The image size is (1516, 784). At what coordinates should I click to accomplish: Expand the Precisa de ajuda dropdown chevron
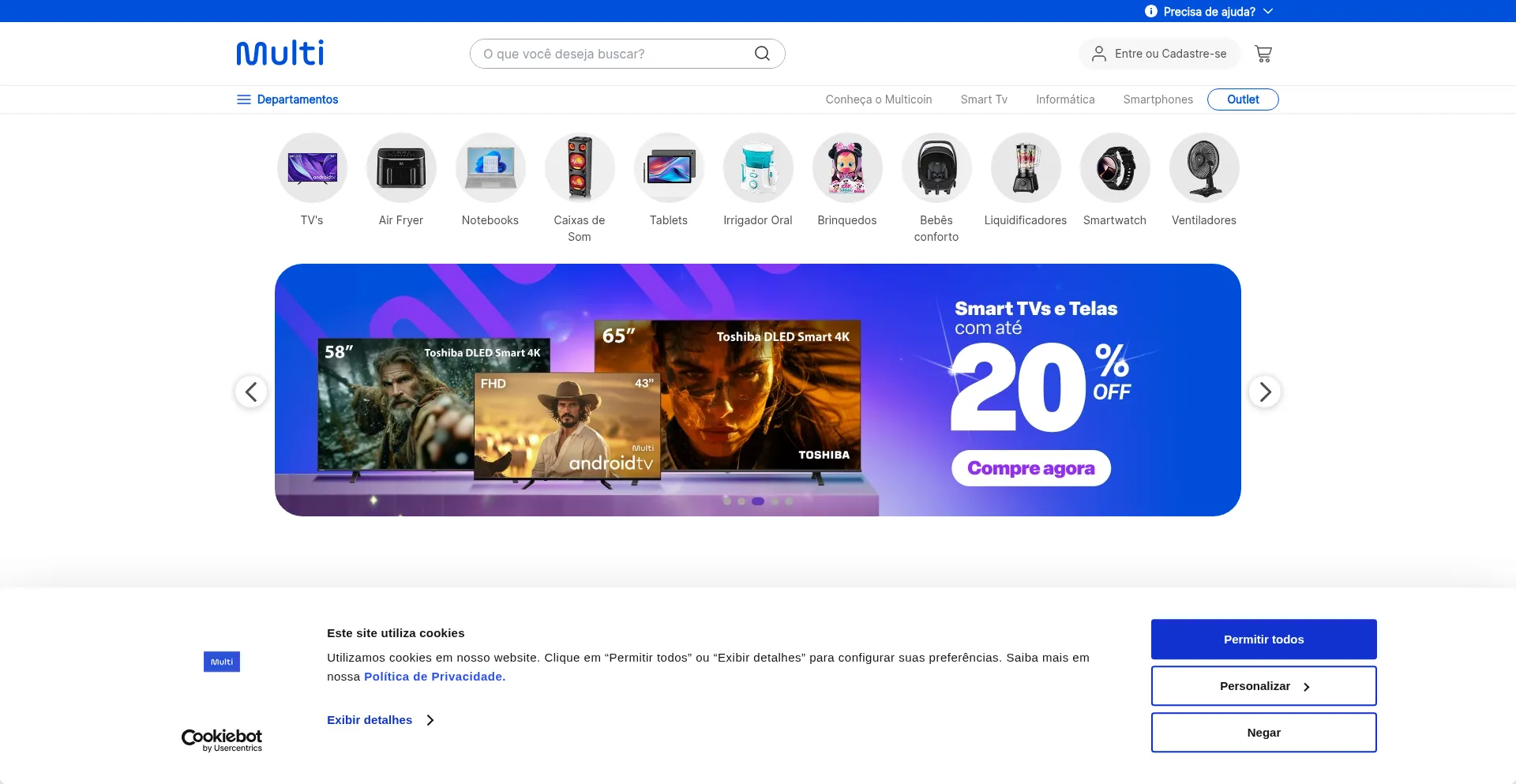click(1268, 11)
